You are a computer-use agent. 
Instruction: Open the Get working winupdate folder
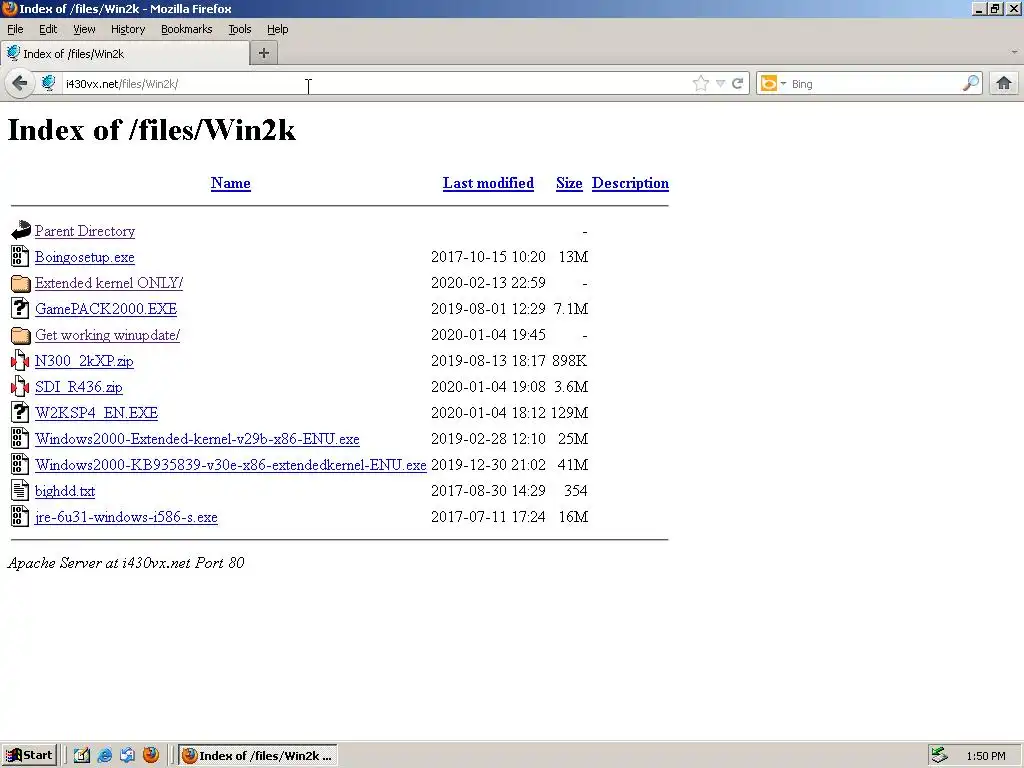(x=108, y=335)
